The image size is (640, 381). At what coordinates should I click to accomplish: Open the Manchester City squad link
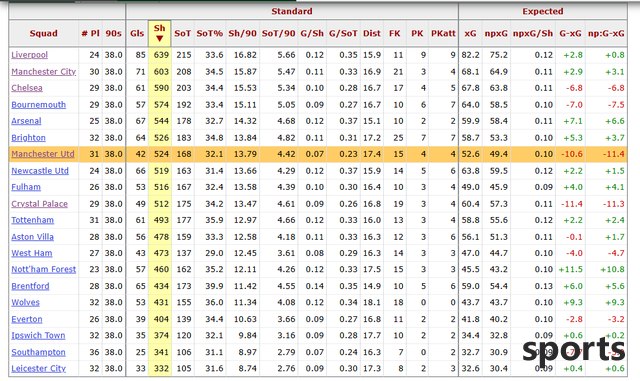coord(44,72)
